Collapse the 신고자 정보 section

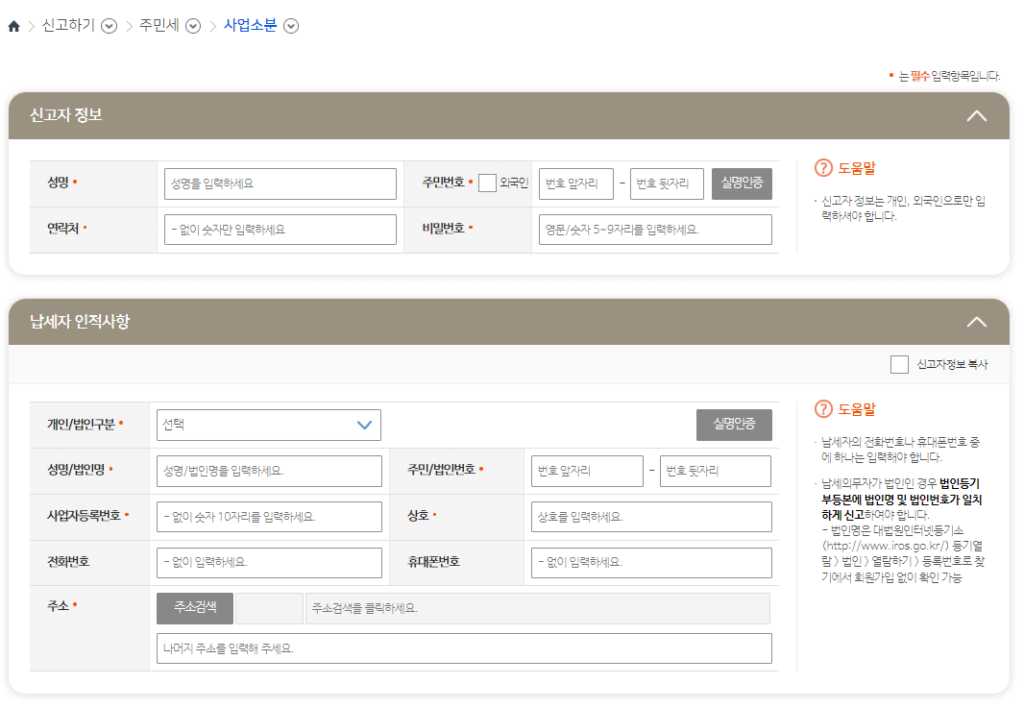point(976,116)
